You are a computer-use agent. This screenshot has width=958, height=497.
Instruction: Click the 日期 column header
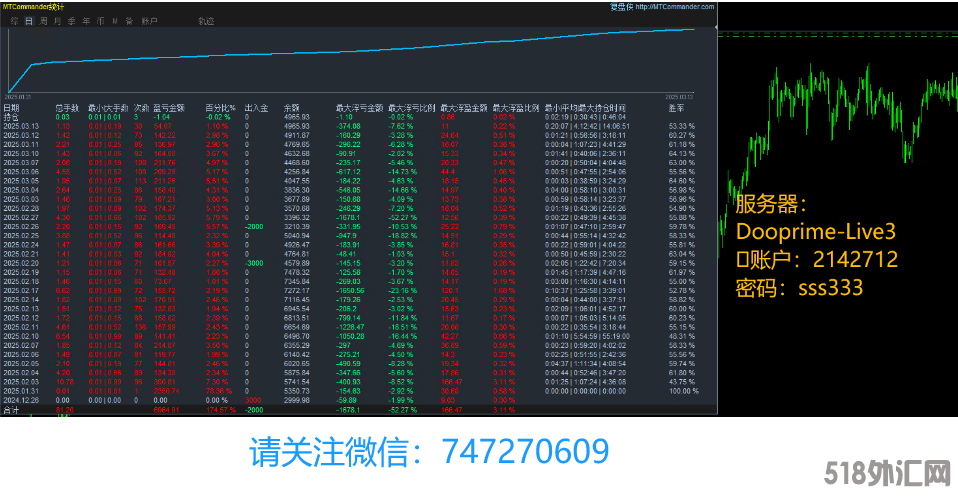pyautogui.click(x=11, y=108)
